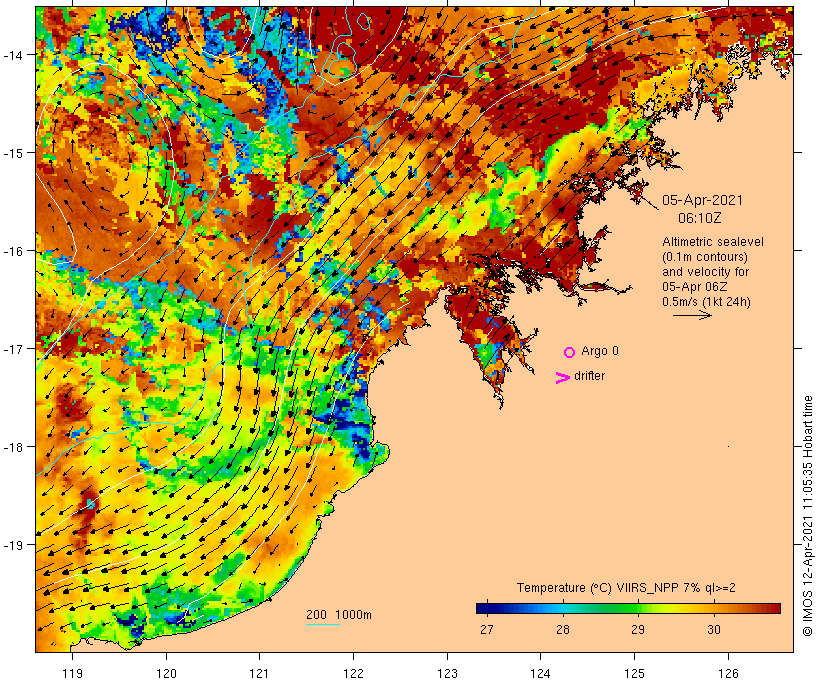Viewport: 820px width, 680px height.
Task: Click the '06:10Z' time text
Action: click(x=699, y=218)
